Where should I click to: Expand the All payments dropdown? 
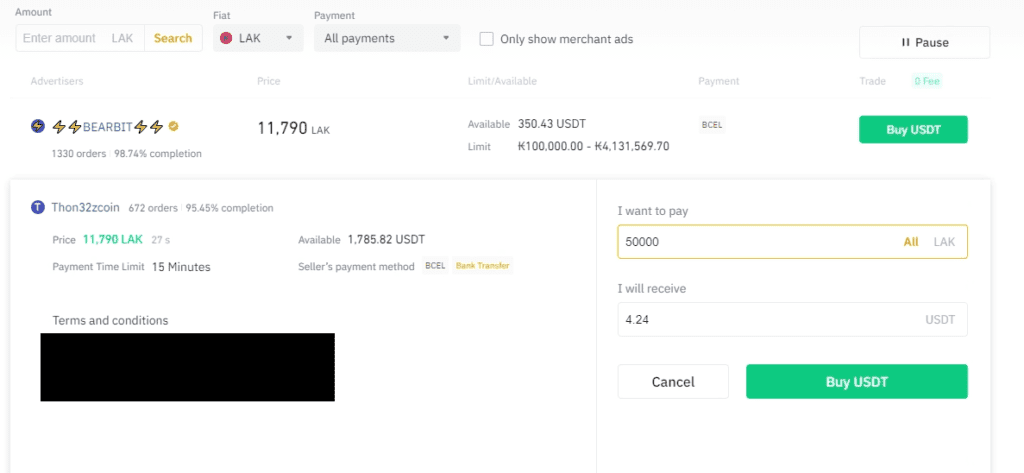click(x=387, y=38)
